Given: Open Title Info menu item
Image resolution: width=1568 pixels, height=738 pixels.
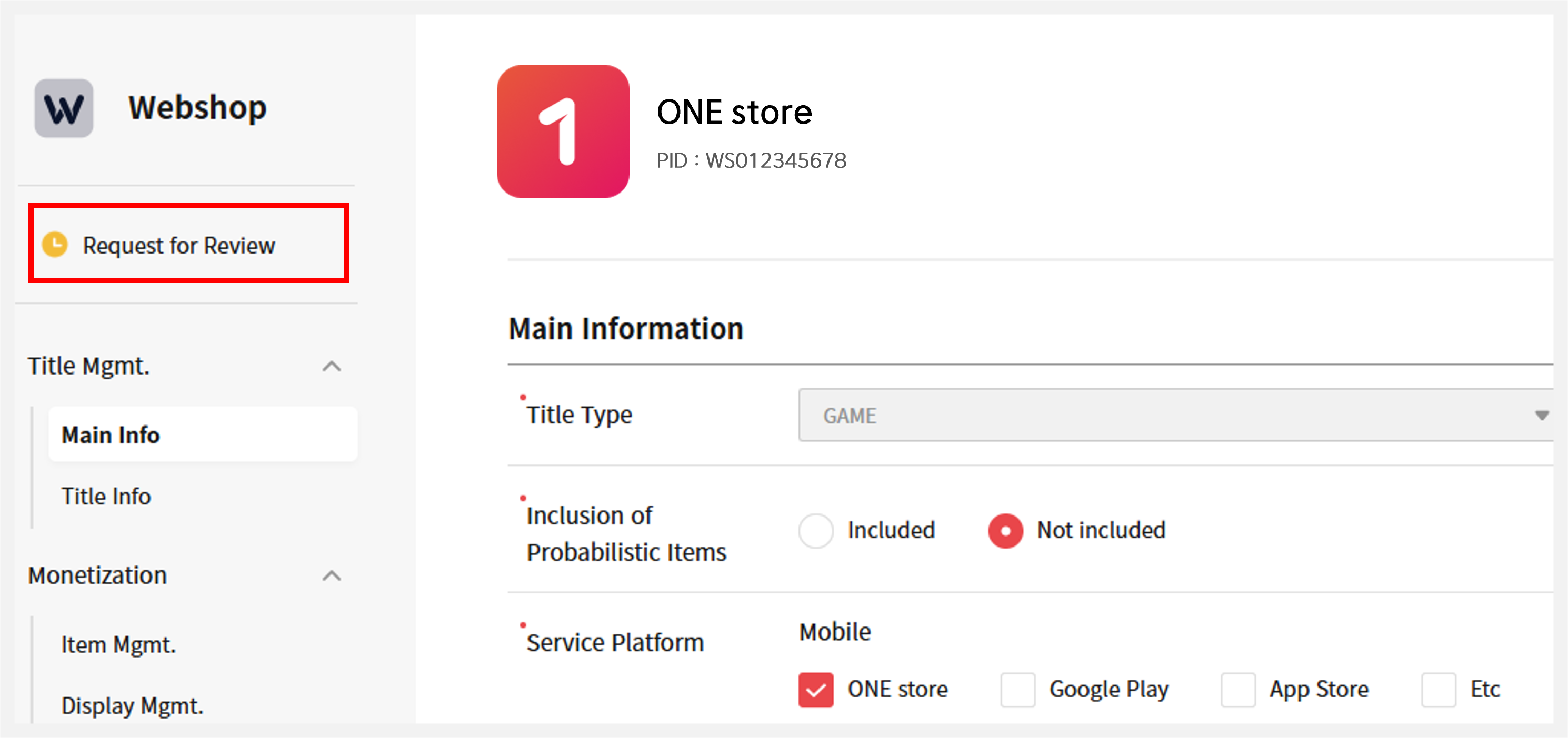Looking at the screenshot, I should pos(106,497).
